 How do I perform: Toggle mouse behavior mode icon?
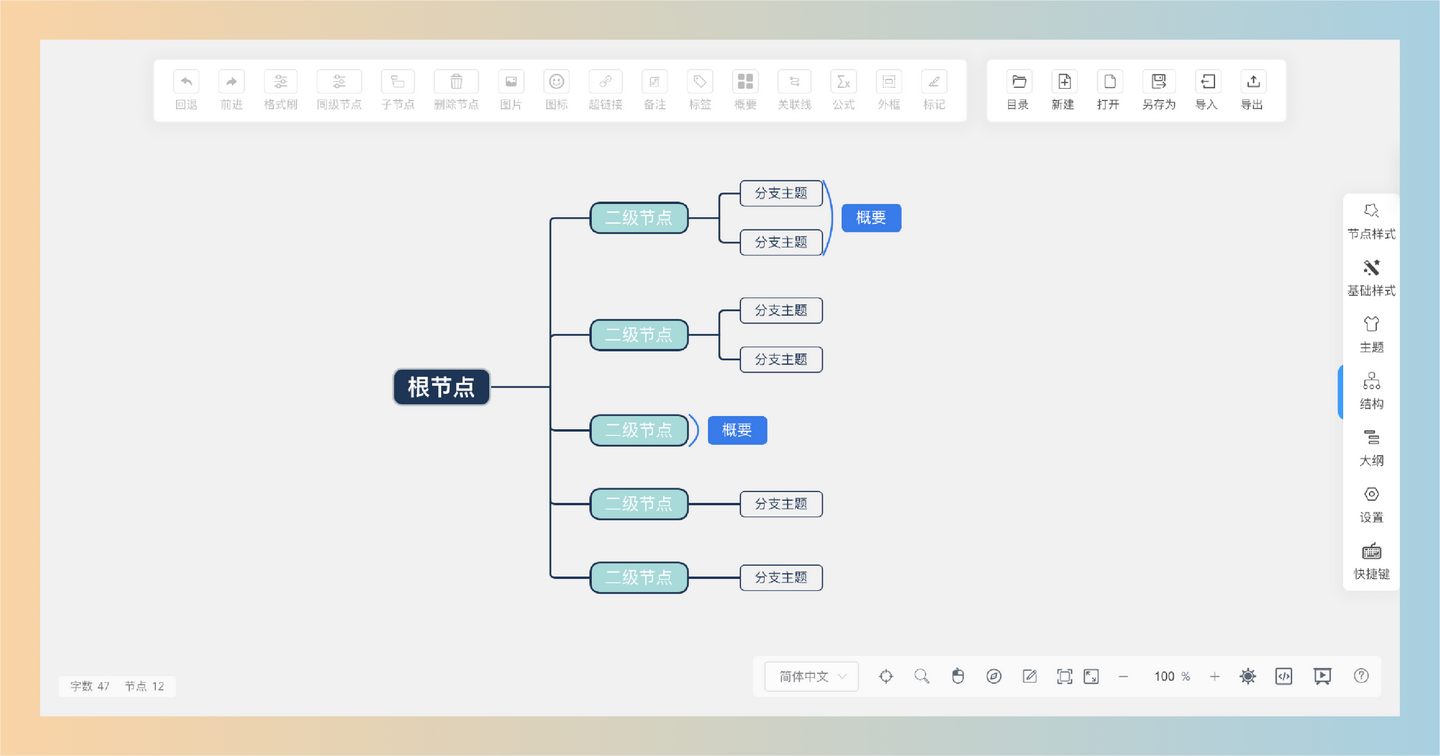(x=958, y=677)
